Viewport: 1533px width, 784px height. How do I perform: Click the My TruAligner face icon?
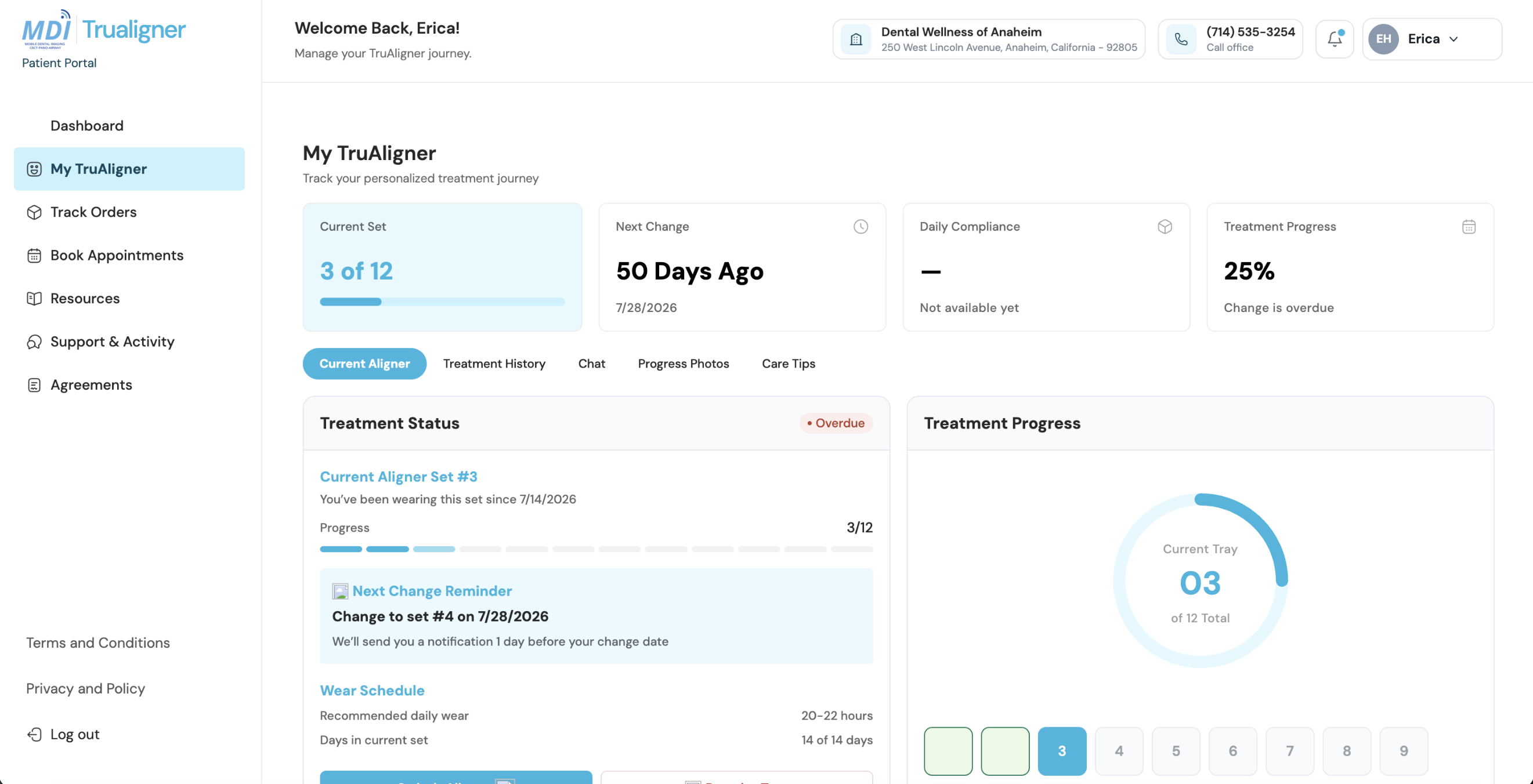(34, 169)
